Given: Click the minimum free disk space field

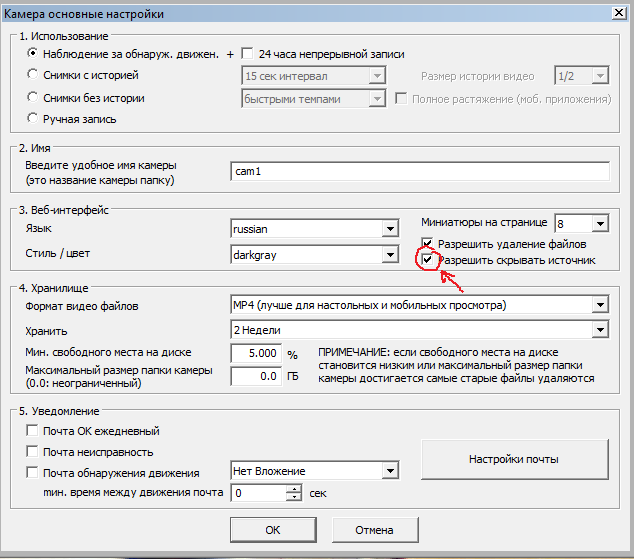Looking at the screenshot, I should pos(256,353).
